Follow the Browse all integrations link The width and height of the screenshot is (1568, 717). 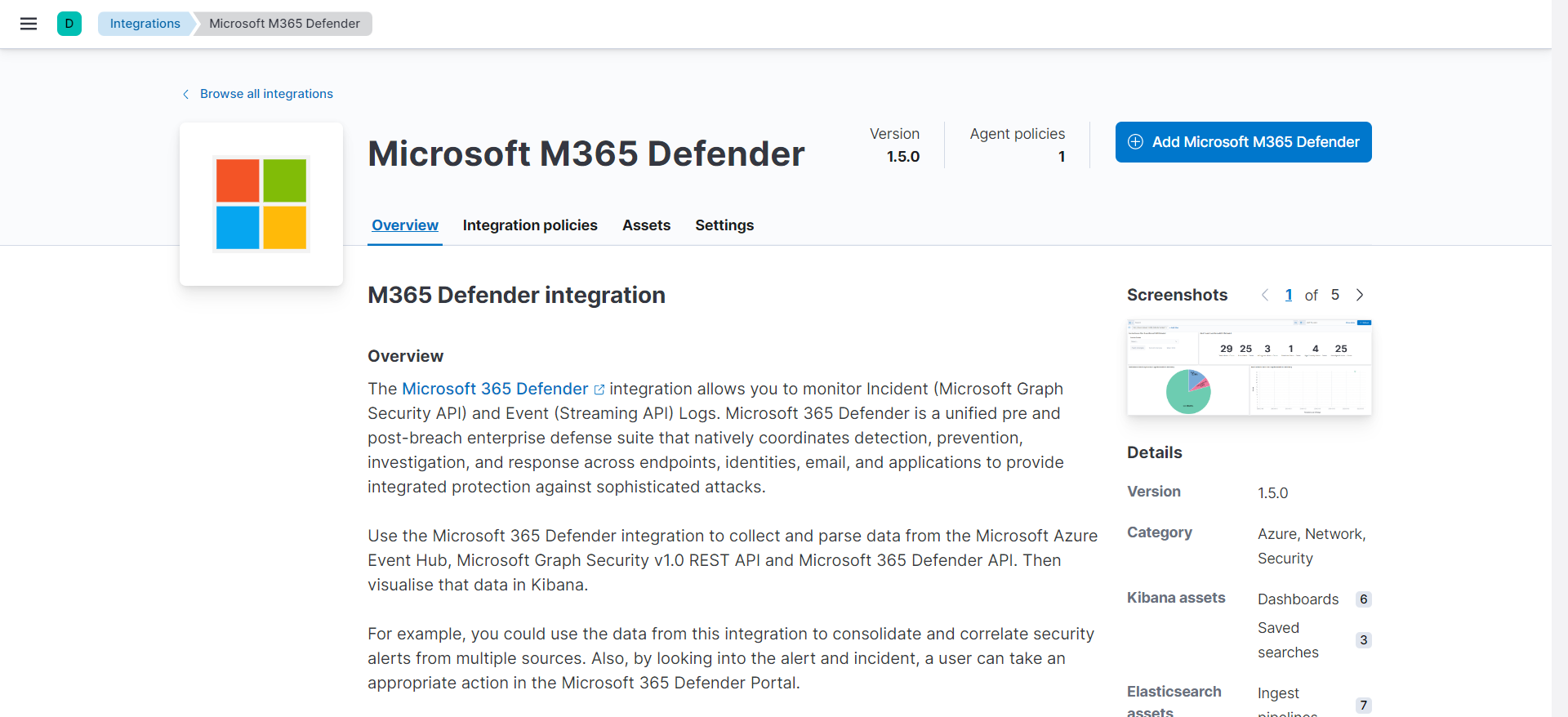click(x=266, y=94)
